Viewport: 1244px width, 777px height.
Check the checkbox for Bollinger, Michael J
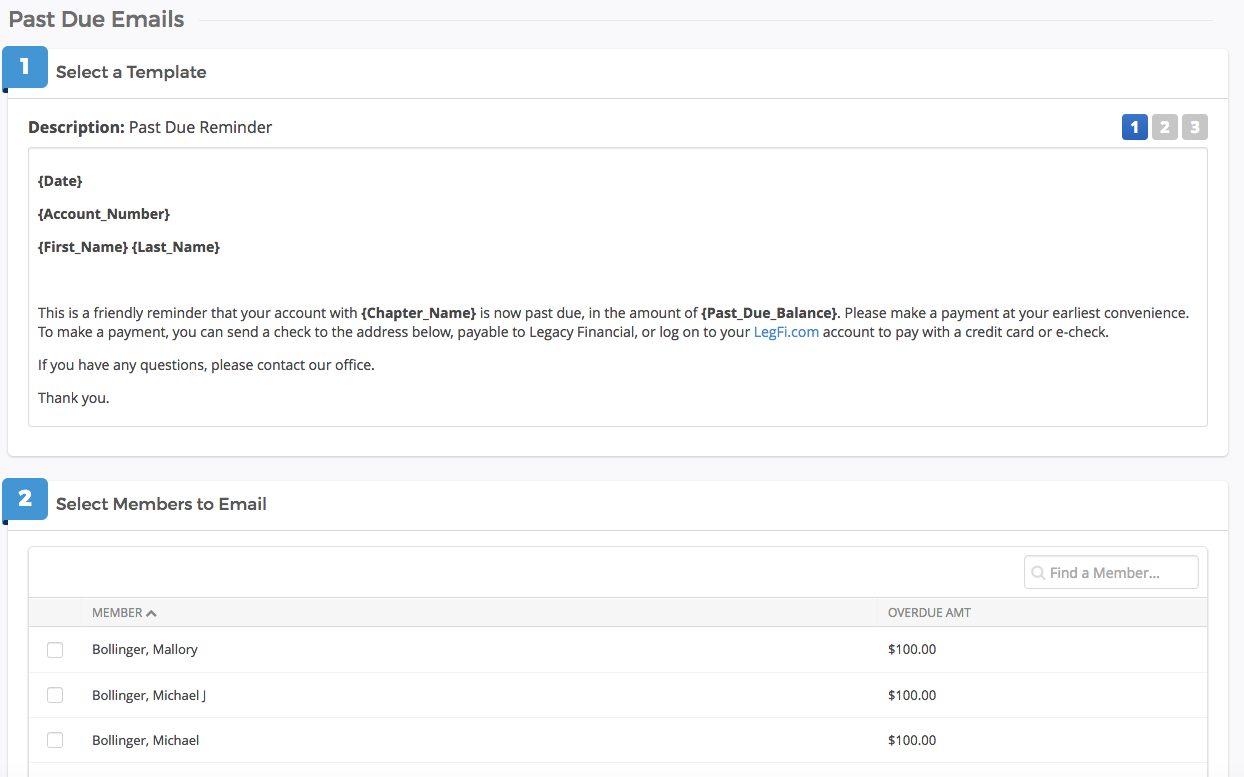(x=55, y=694)
